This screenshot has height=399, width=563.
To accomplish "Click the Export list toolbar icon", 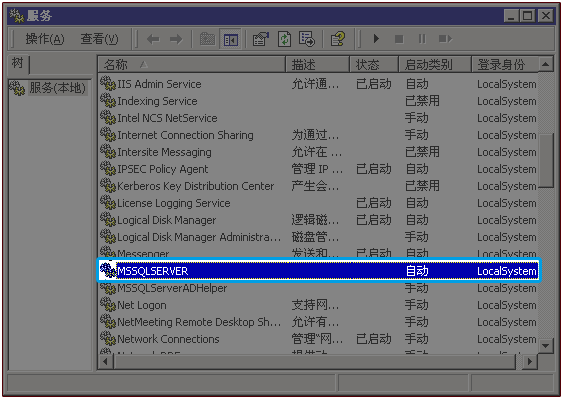I will 307,39.
